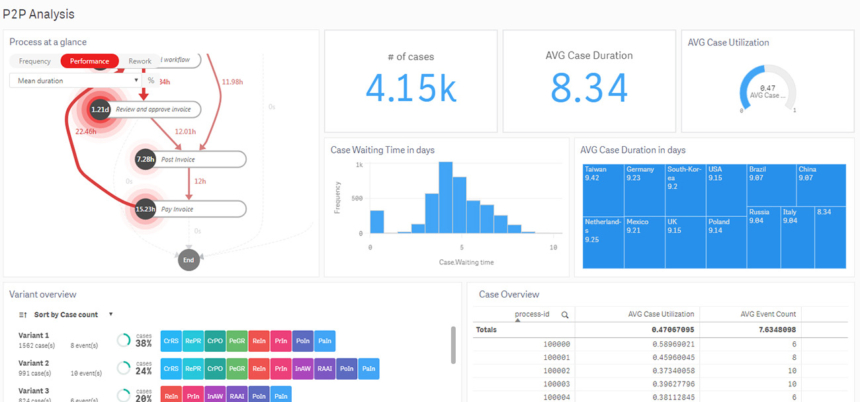Image resolution: width=860 pixels, height=402 pixels.
Task: Click the CrPO chip in Variant 1
Action: (214, 341)
